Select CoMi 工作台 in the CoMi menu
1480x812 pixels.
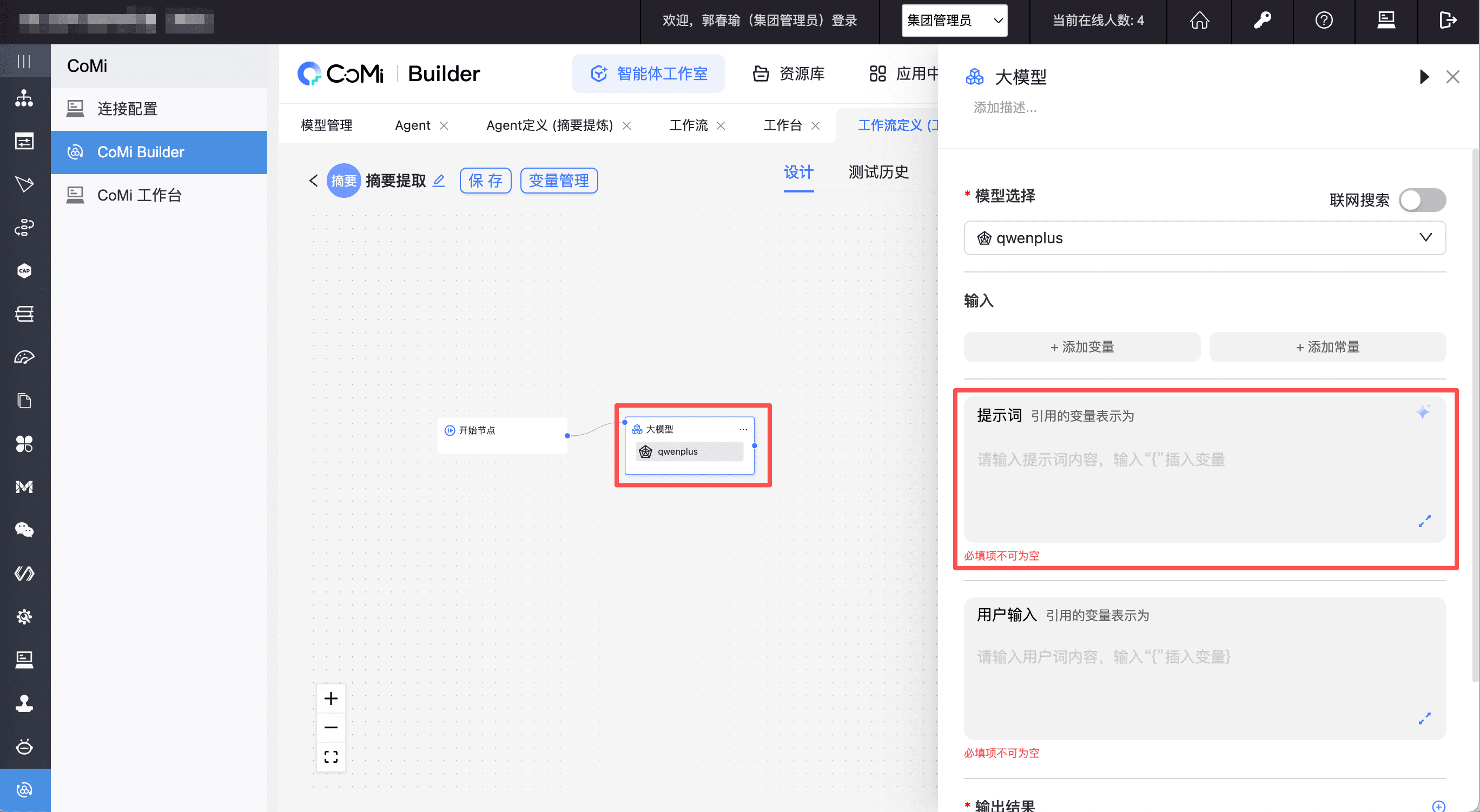(x=158, y=195)
